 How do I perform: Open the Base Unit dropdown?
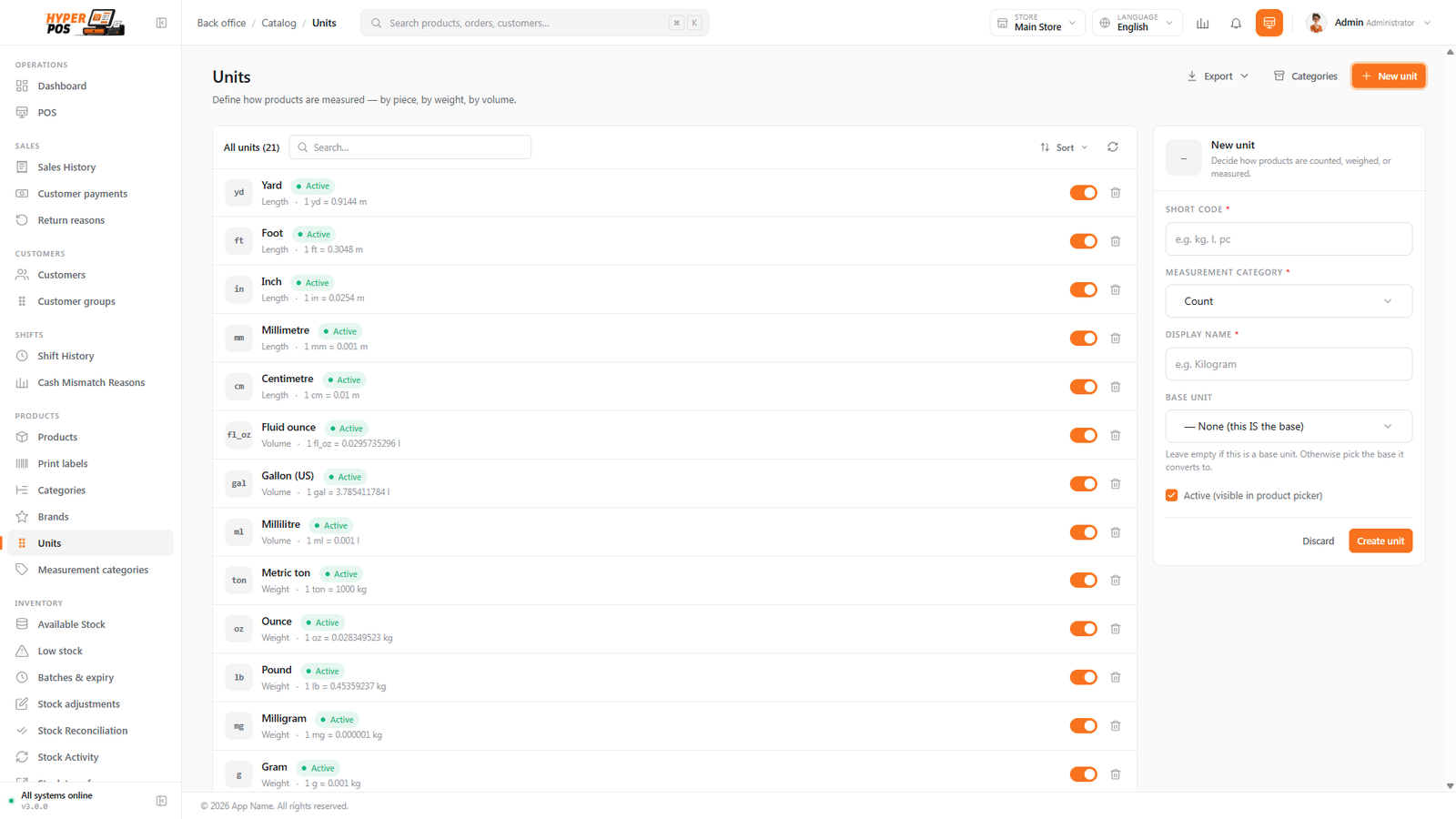1289,426
